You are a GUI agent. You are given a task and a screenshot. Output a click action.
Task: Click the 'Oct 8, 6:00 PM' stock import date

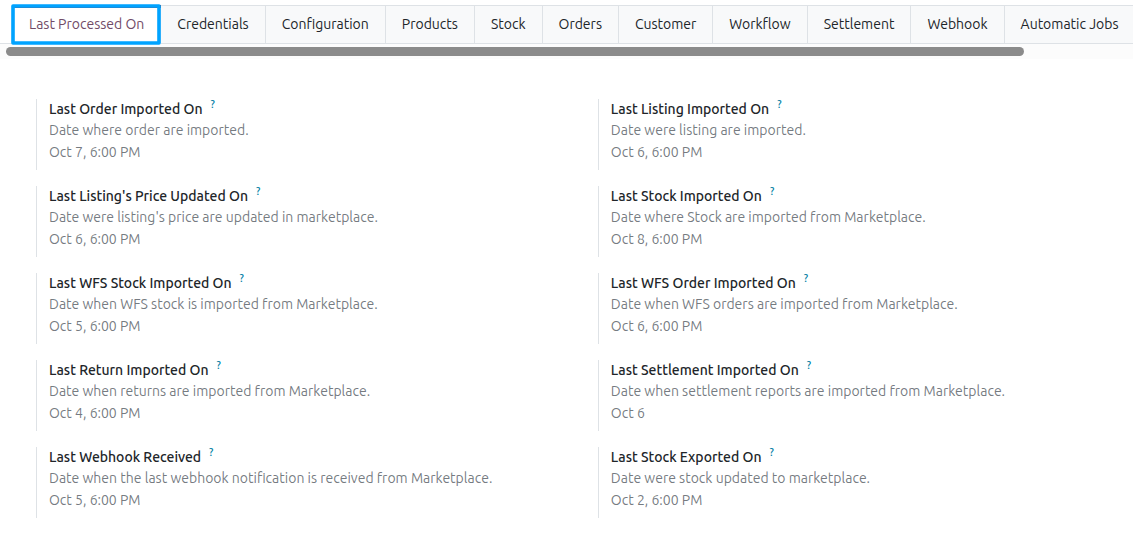656,239
